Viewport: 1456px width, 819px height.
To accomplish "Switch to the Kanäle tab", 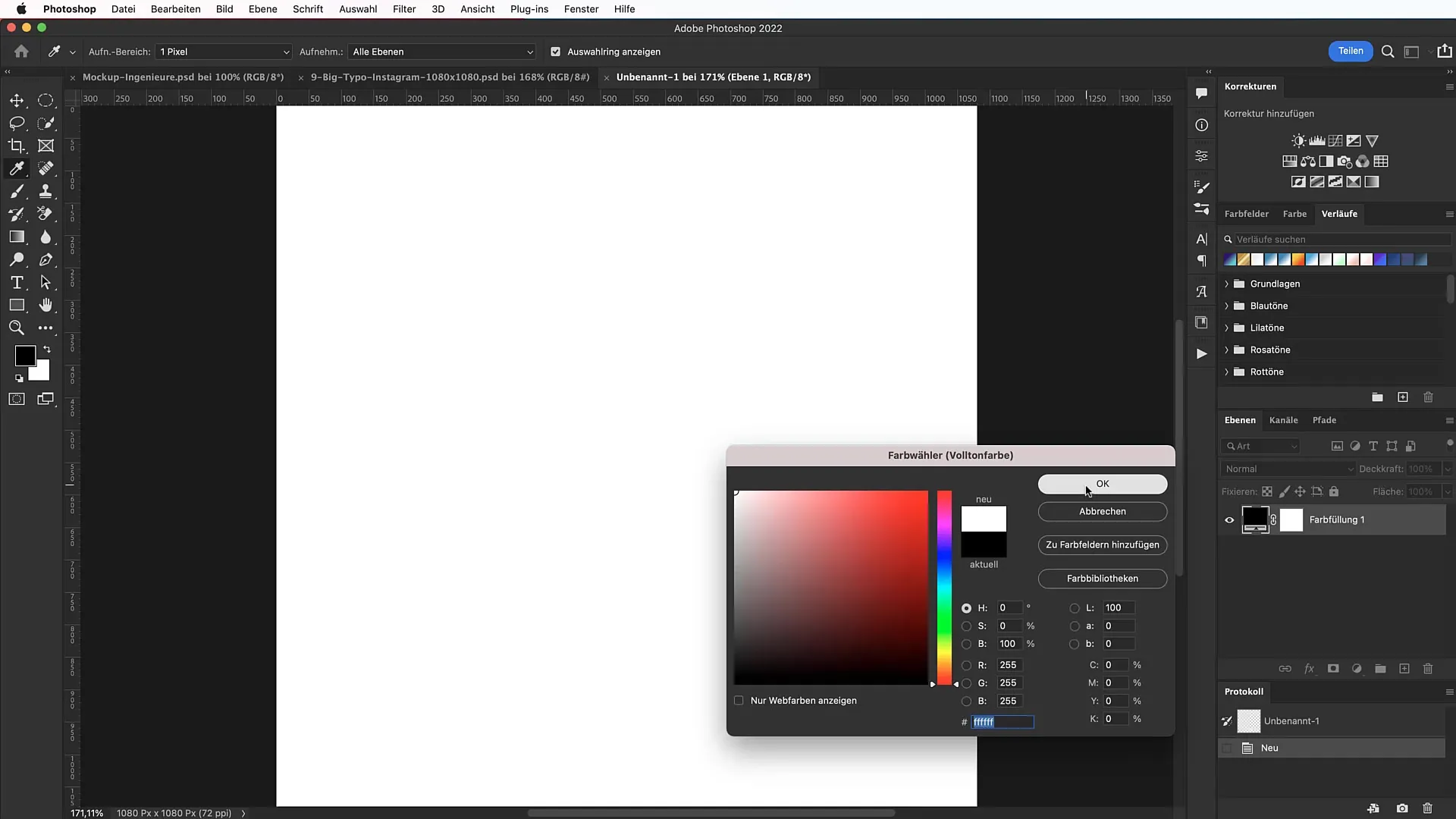I will [1284, 420].
